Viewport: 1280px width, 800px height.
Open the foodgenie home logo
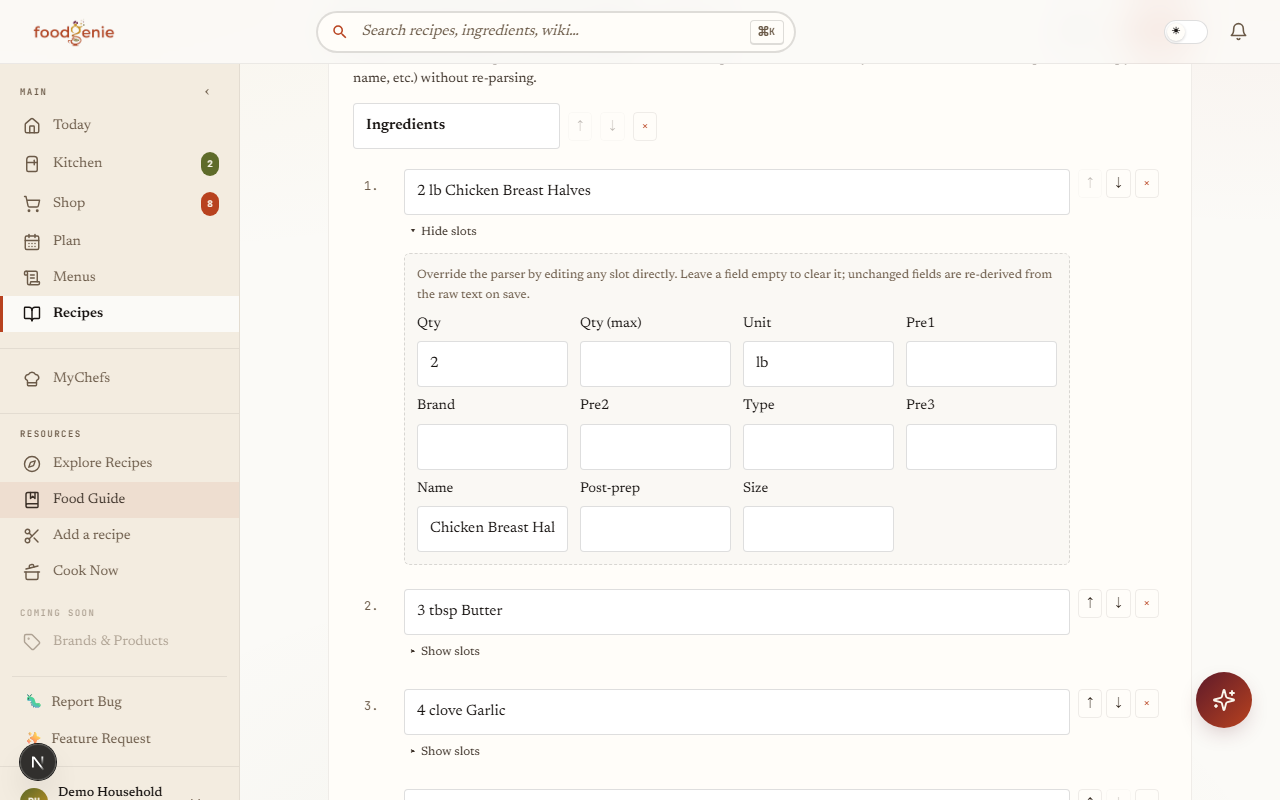[x=74, y=32]
